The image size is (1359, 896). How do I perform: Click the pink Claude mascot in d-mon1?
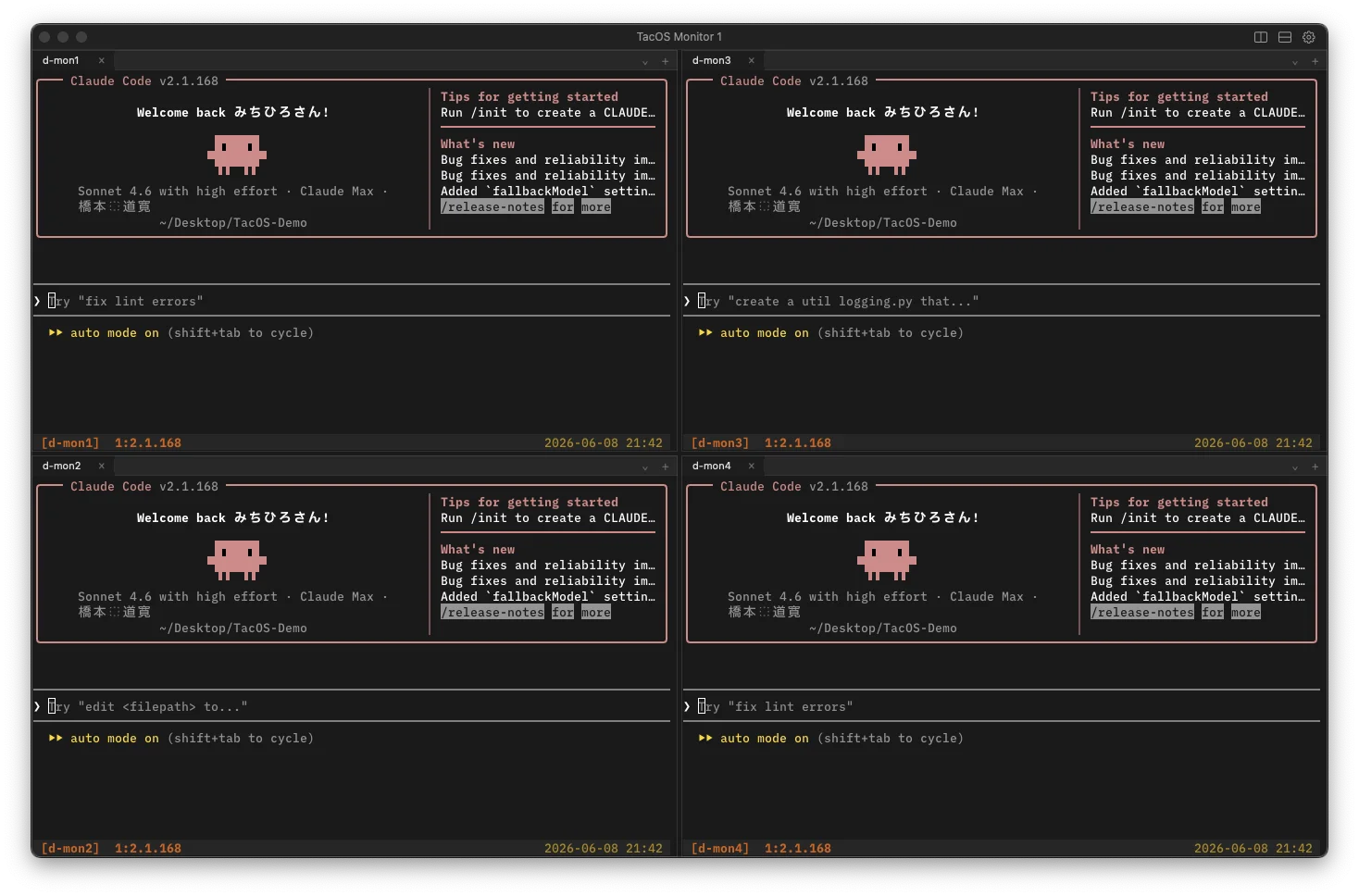(237, 155)
